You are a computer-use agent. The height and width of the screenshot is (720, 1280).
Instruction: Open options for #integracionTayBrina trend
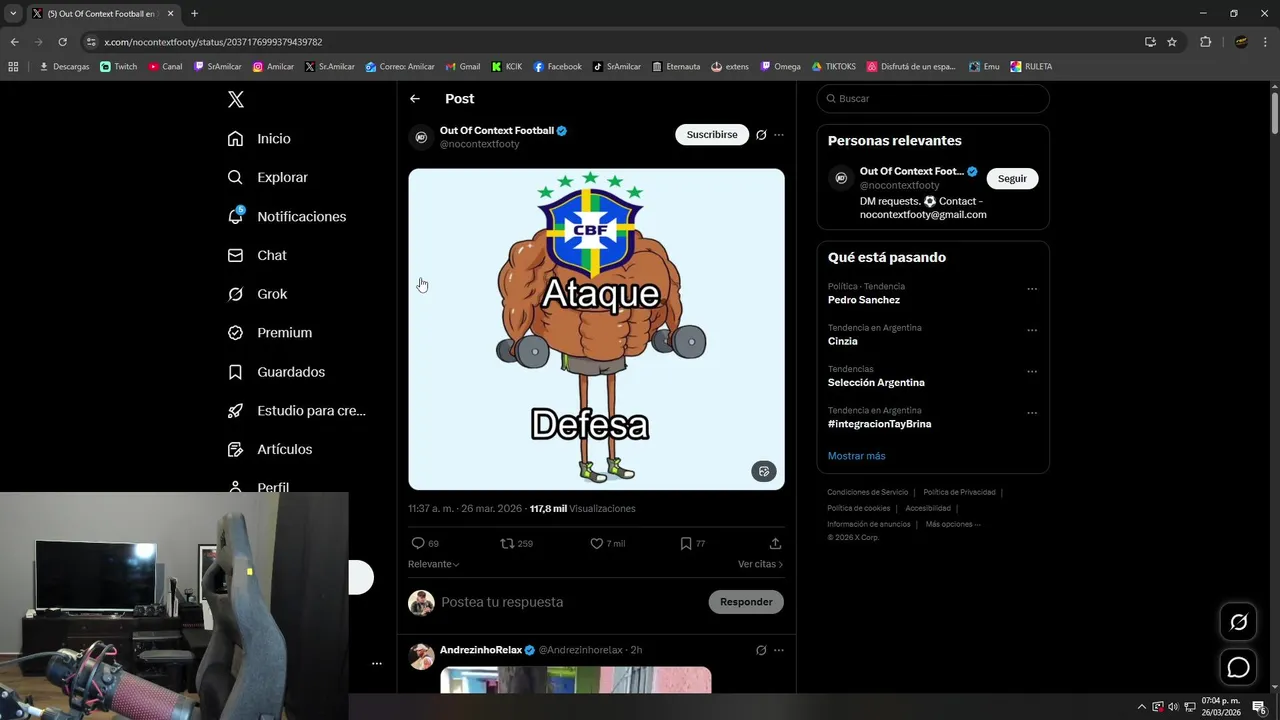pos(1032,413)
